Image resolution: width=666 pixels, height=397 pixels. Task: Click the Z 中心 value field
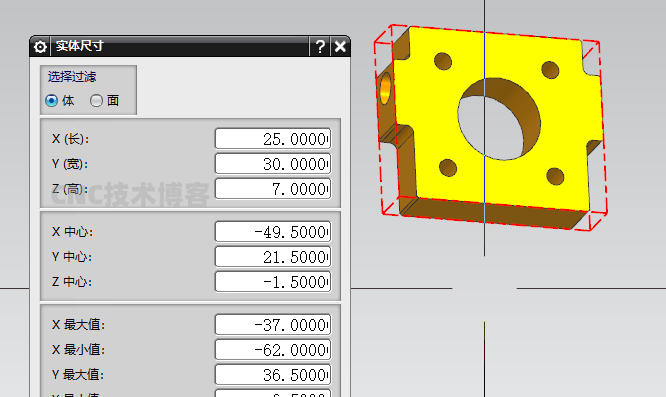tap(273, 282)
